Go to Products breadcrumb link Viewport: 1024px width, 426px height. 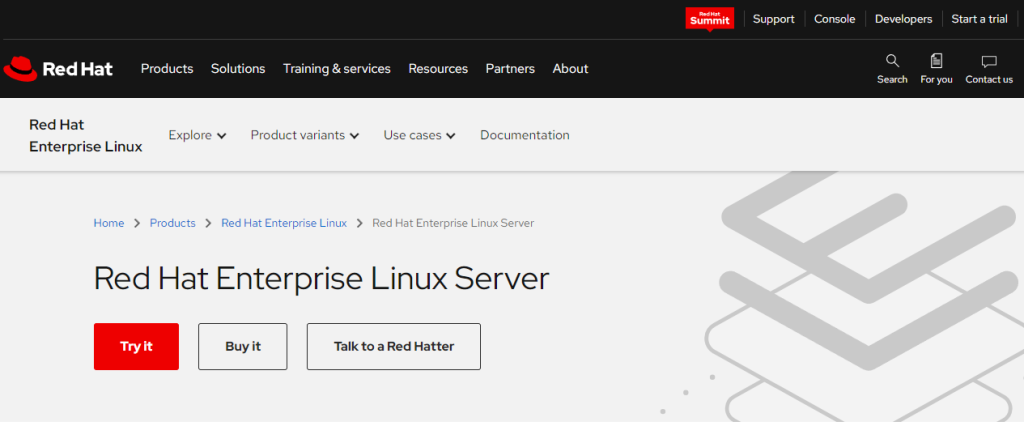pos(172,223)
